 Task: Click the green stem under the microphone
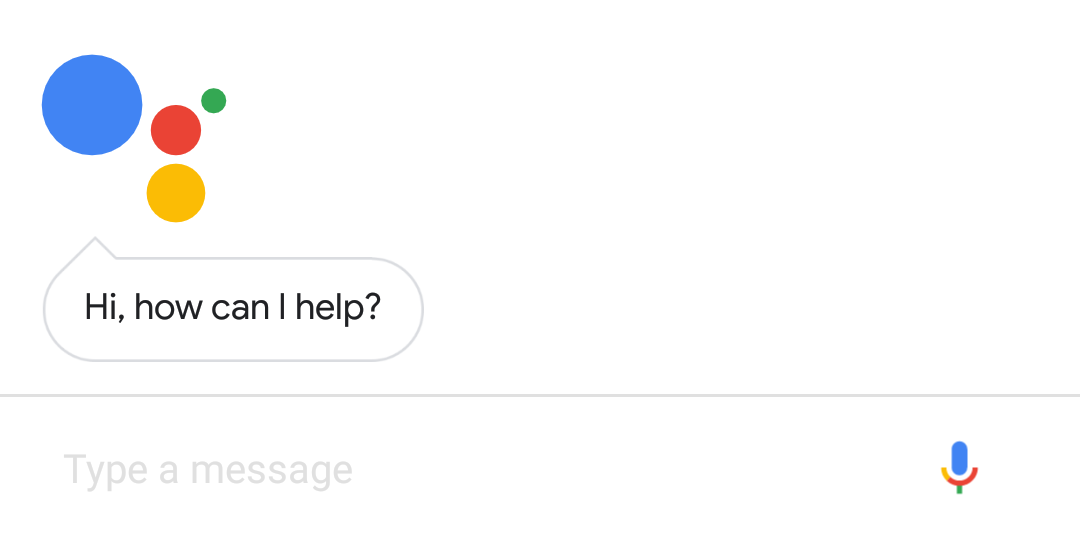tap(960, 488)
